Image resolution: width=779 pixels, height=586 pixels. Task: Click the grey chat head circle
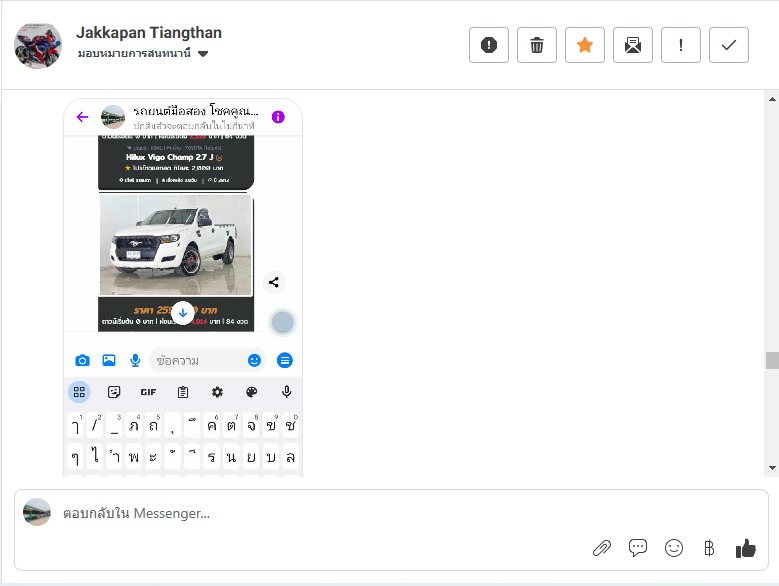click(x=283, y=322)
